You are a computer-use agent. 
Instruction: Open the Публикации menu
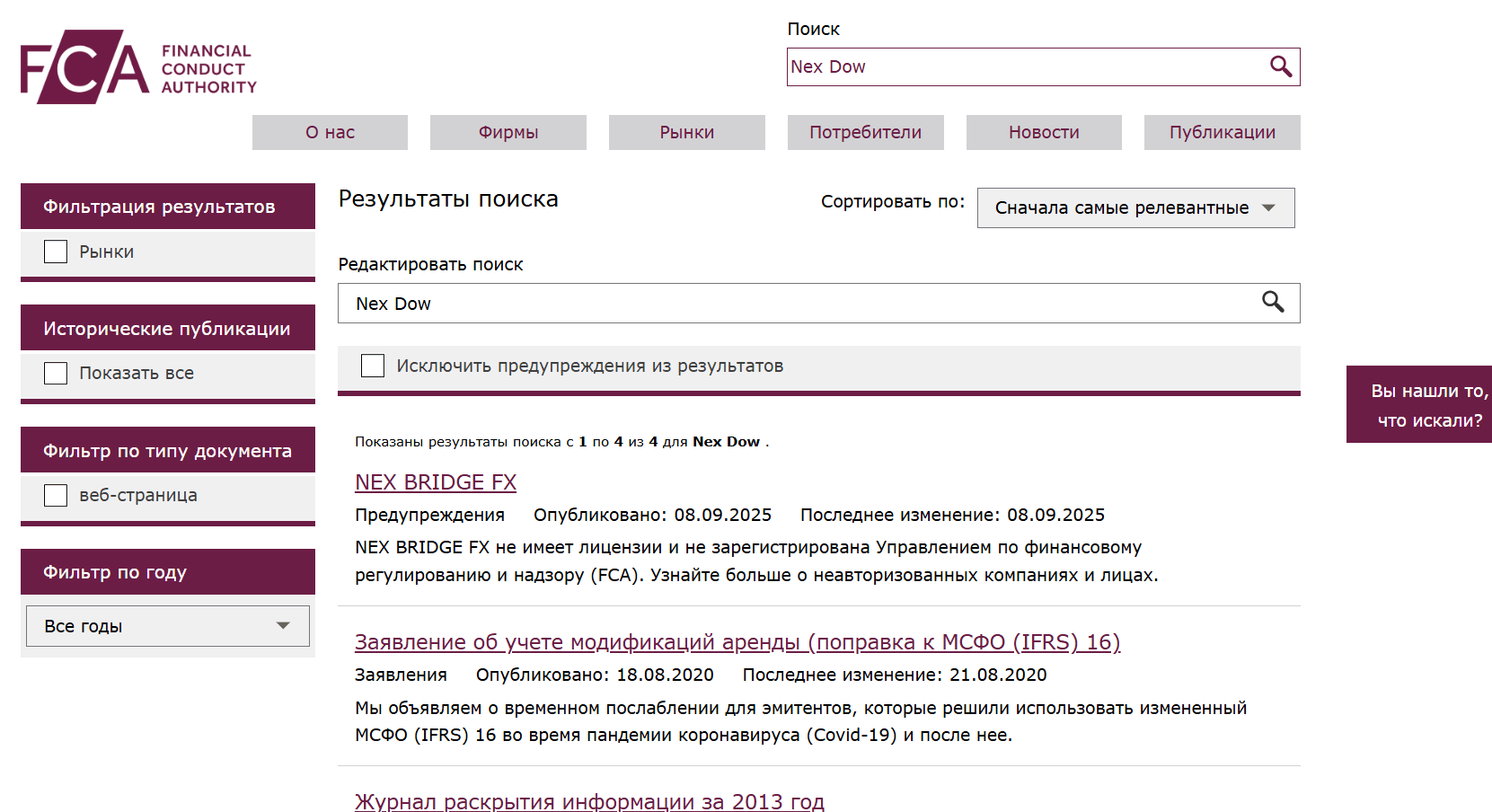pos(1222,132)
